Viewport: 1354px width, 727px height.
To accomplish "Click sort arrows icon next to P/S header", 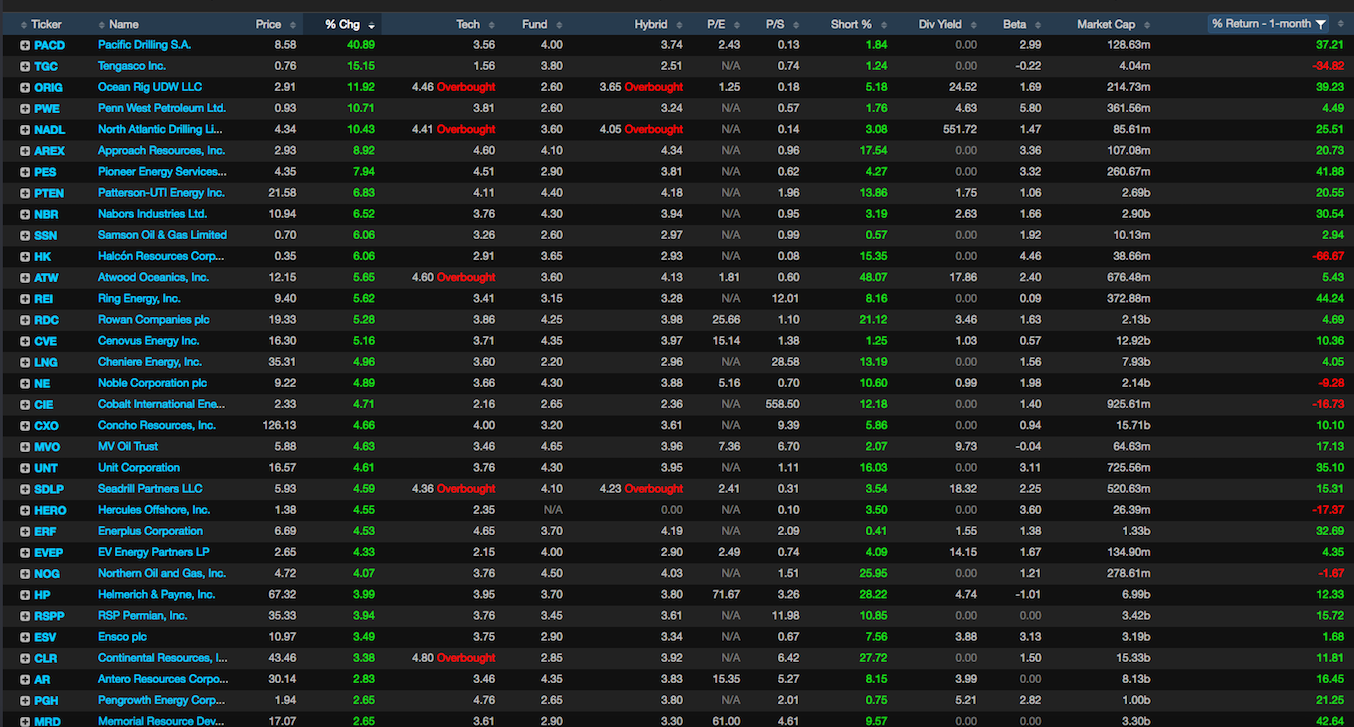I will [x=795, y=25].
